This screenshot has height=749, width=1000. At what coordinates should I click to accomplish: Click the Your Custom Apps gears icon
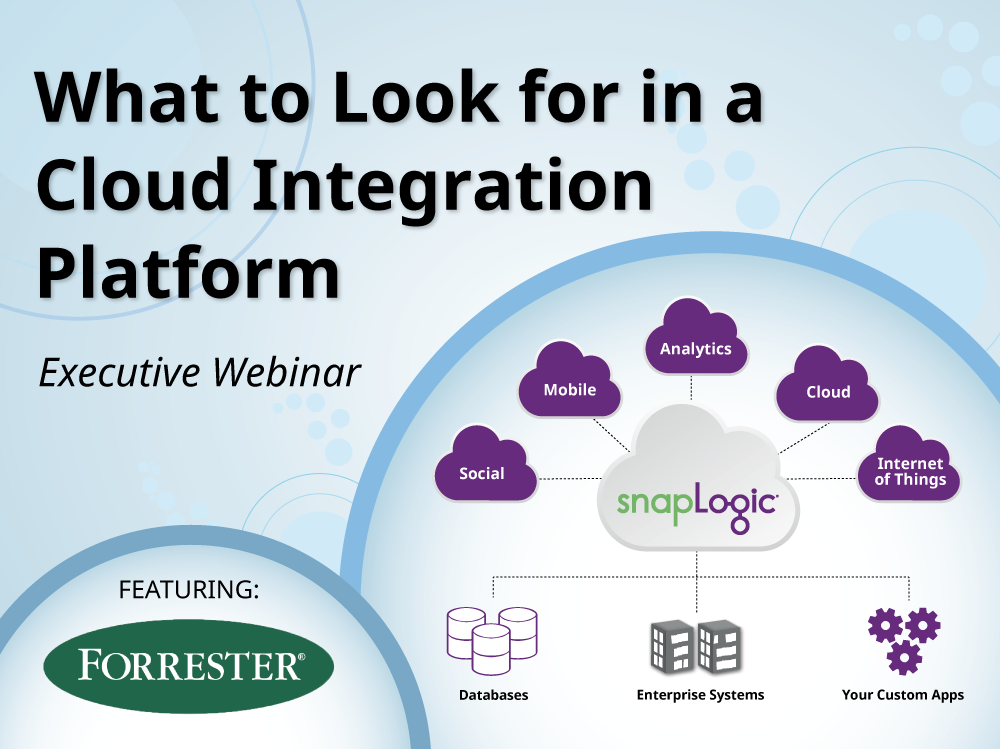pos(904,641)
